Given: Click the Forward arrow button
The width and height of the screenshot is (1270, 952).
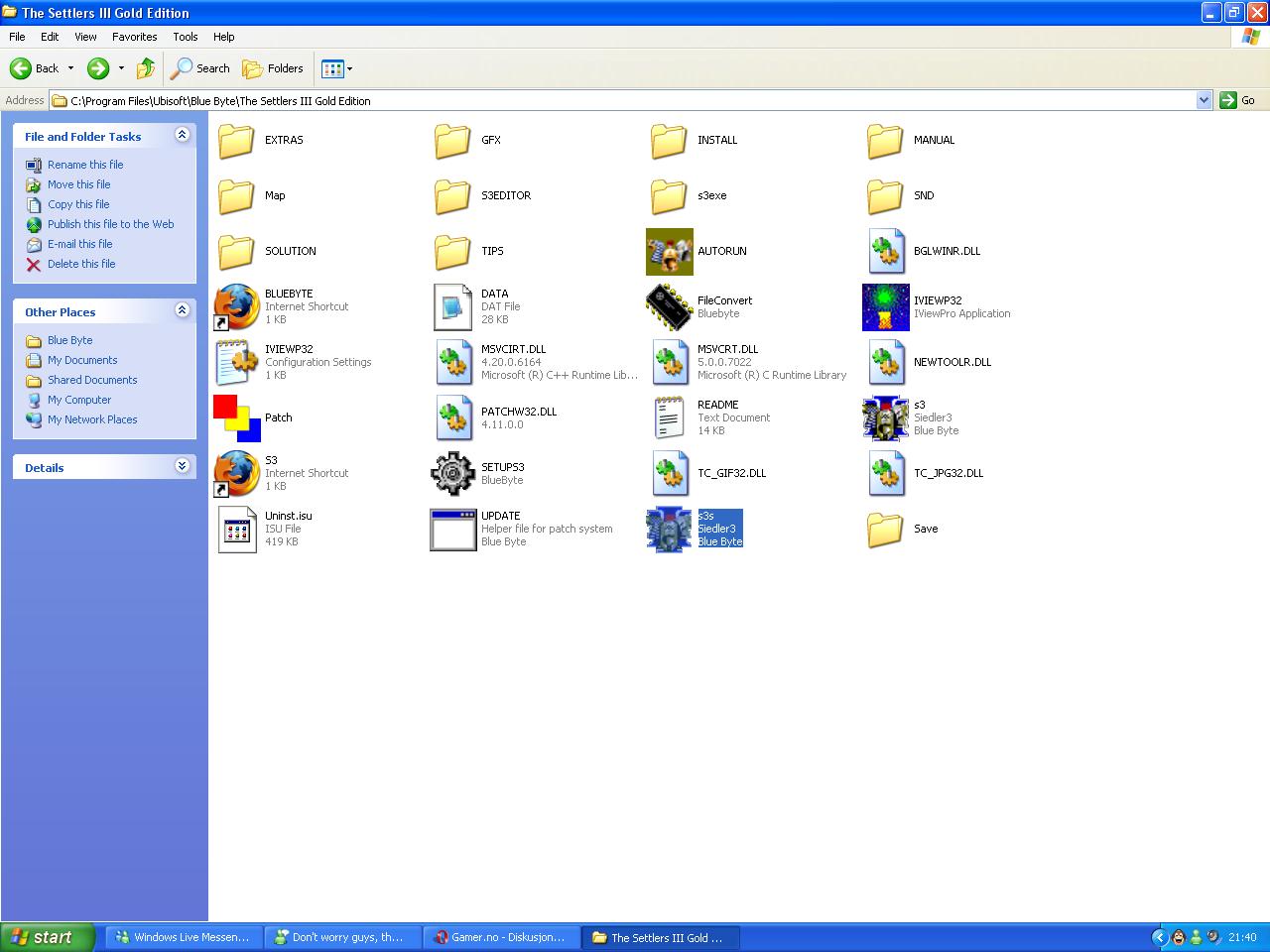Looking at the screenshot, I should pos(98,68).
